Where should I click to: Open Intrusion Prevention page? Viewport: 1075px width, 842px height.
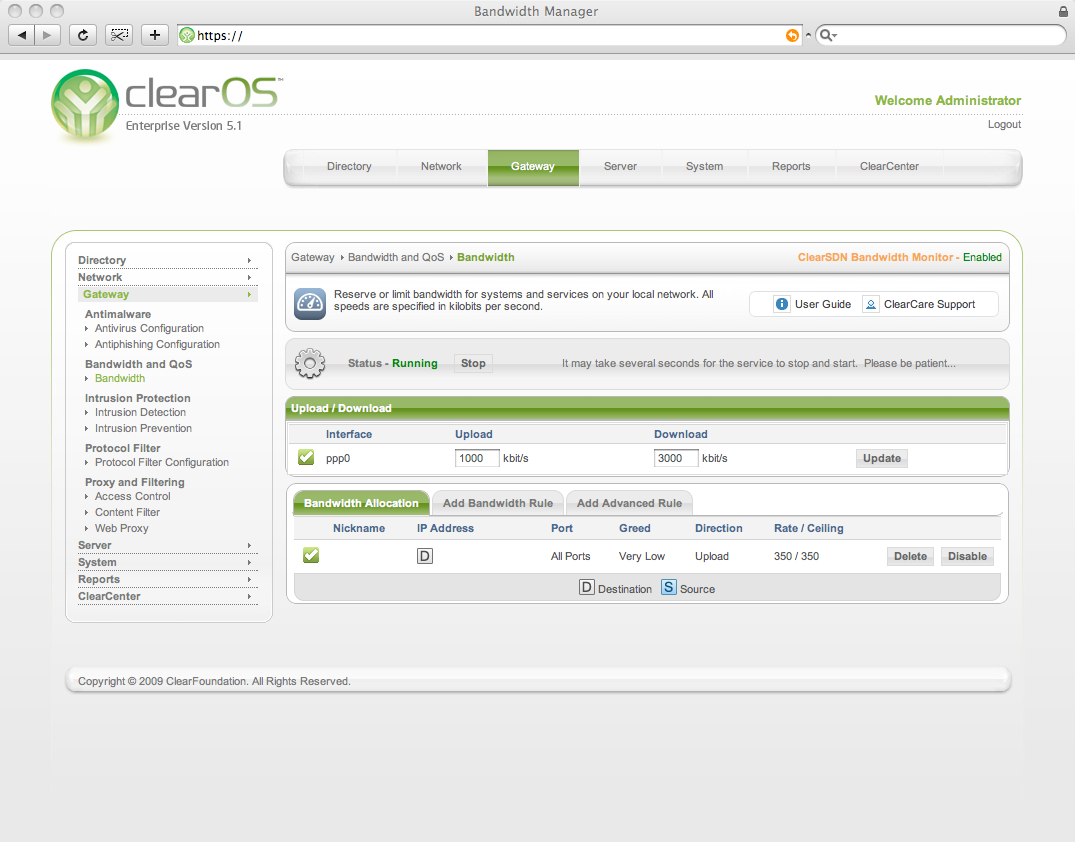[143, 429]
